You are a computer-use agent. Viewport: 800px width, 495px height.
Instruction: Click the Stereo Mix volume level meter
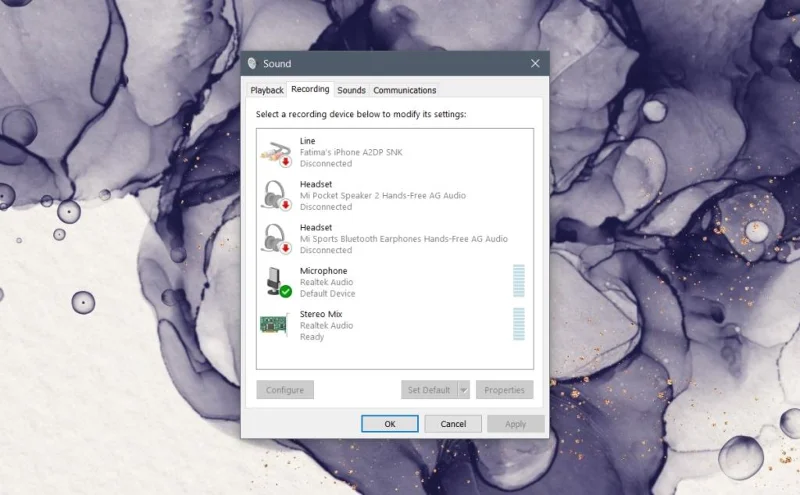519,324
